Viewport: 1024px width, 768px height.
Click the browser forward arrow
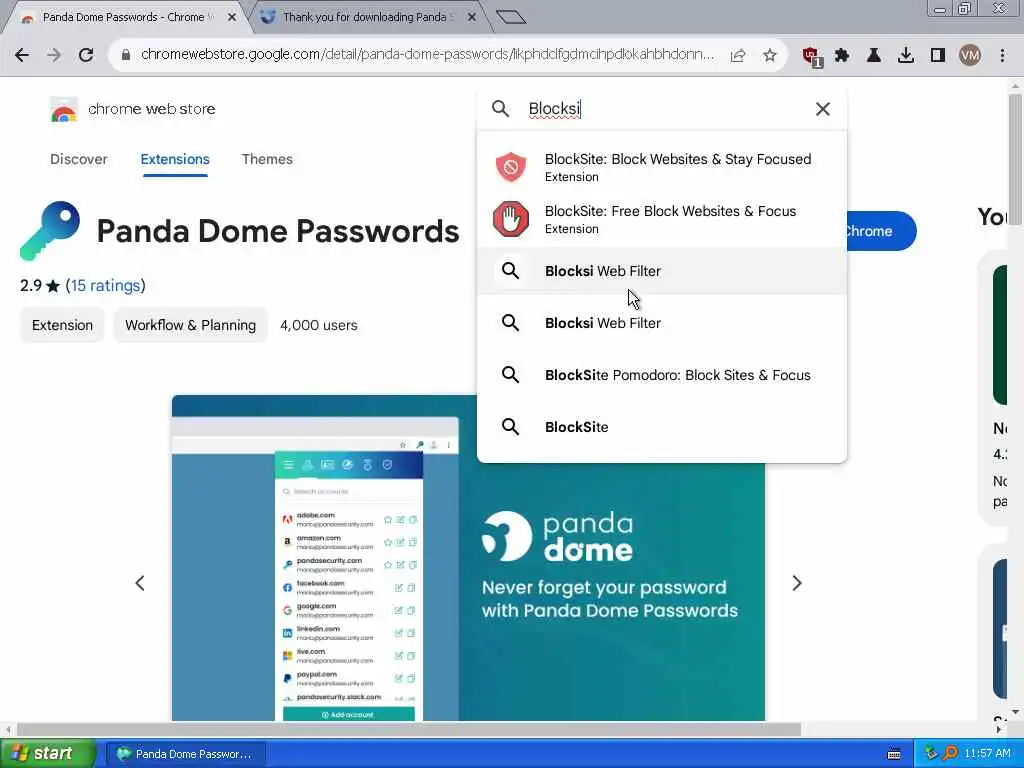(x=54, y=55)
